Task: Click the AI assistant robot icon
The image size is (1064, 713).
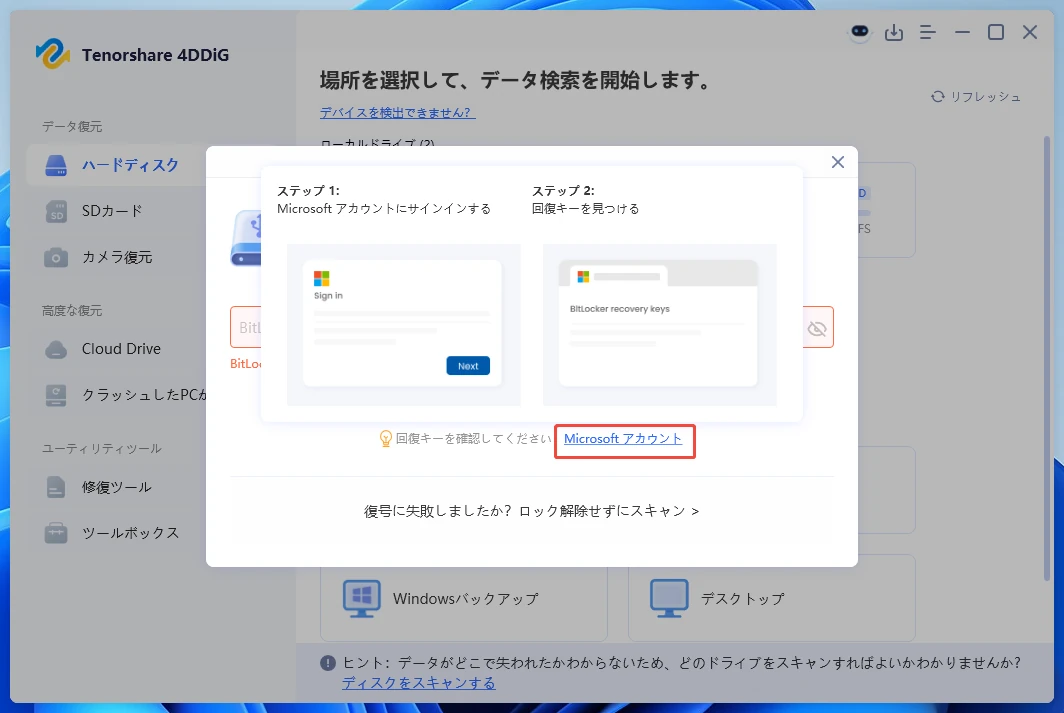Action: (x=860, y=32)
